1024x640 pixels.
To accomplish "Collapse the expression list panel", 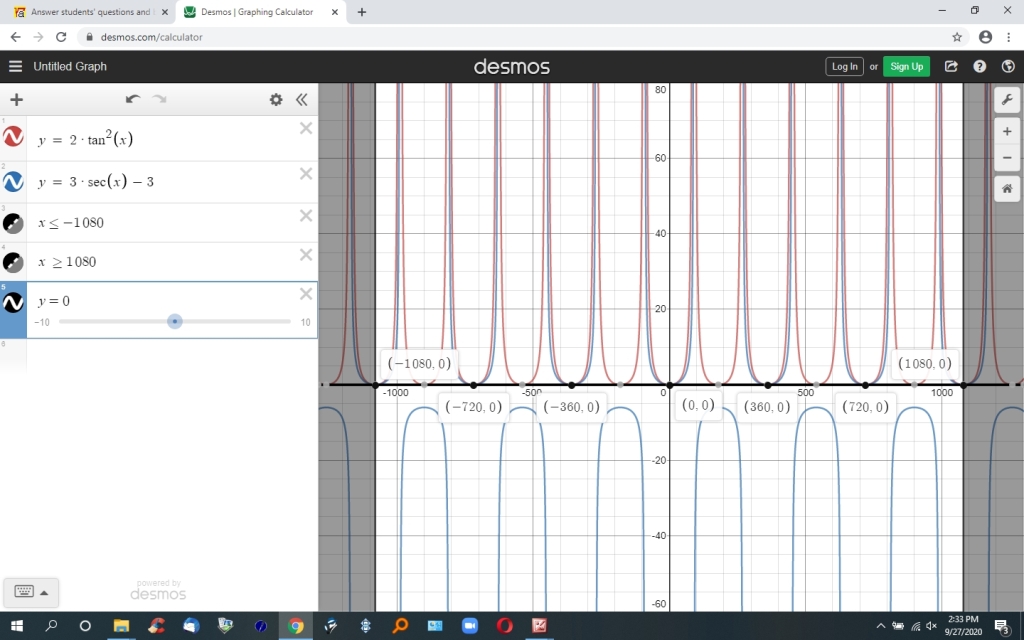I will [x=301, y=99].
